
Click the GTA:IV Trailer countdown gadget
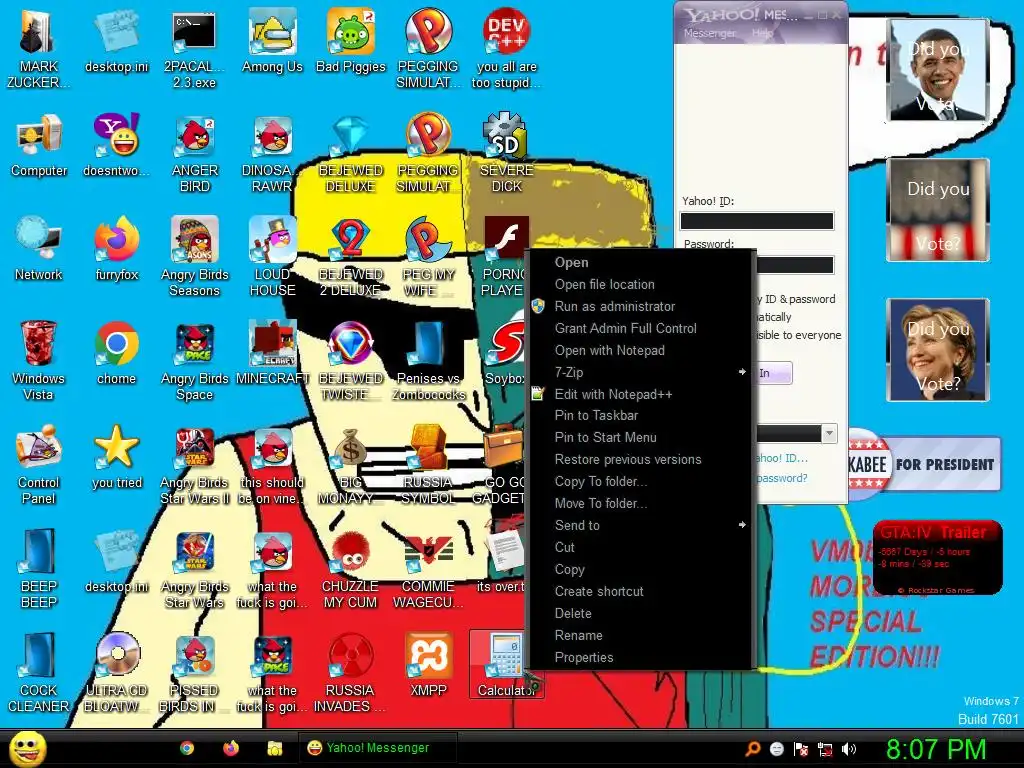(937, 558)
